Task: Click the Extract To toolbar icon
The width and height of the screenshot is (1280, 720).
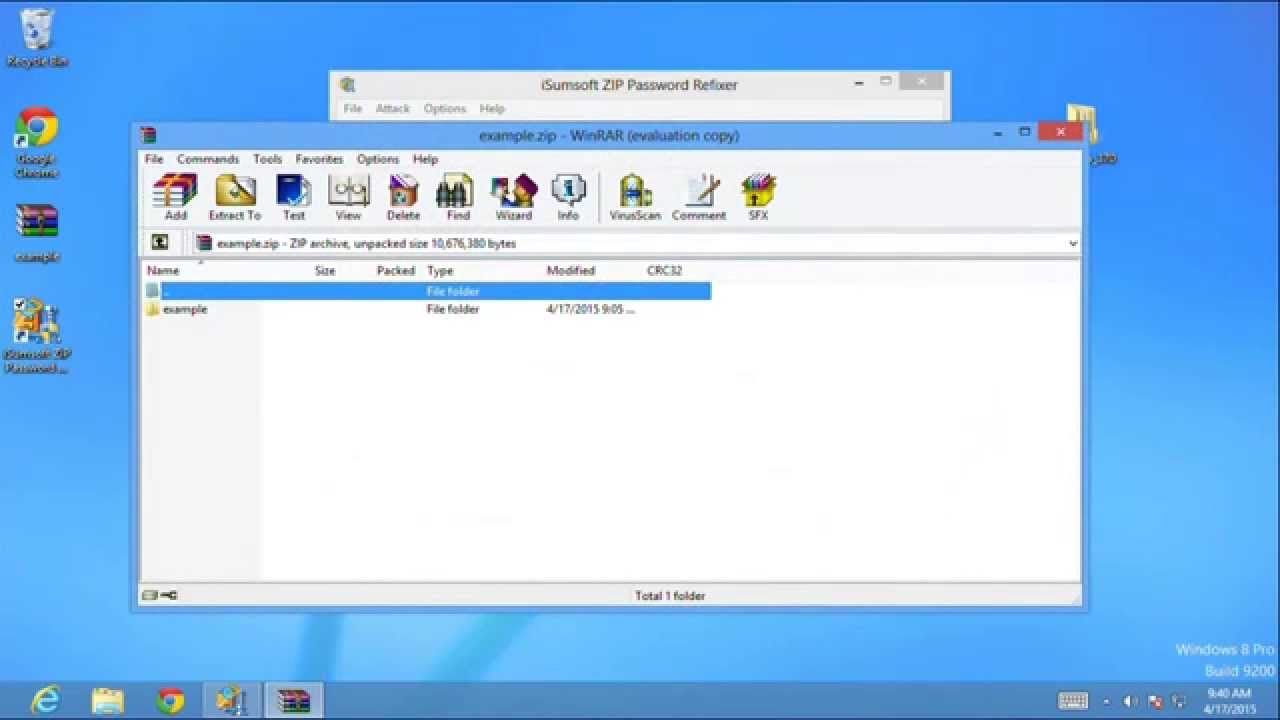Action: 235,197
